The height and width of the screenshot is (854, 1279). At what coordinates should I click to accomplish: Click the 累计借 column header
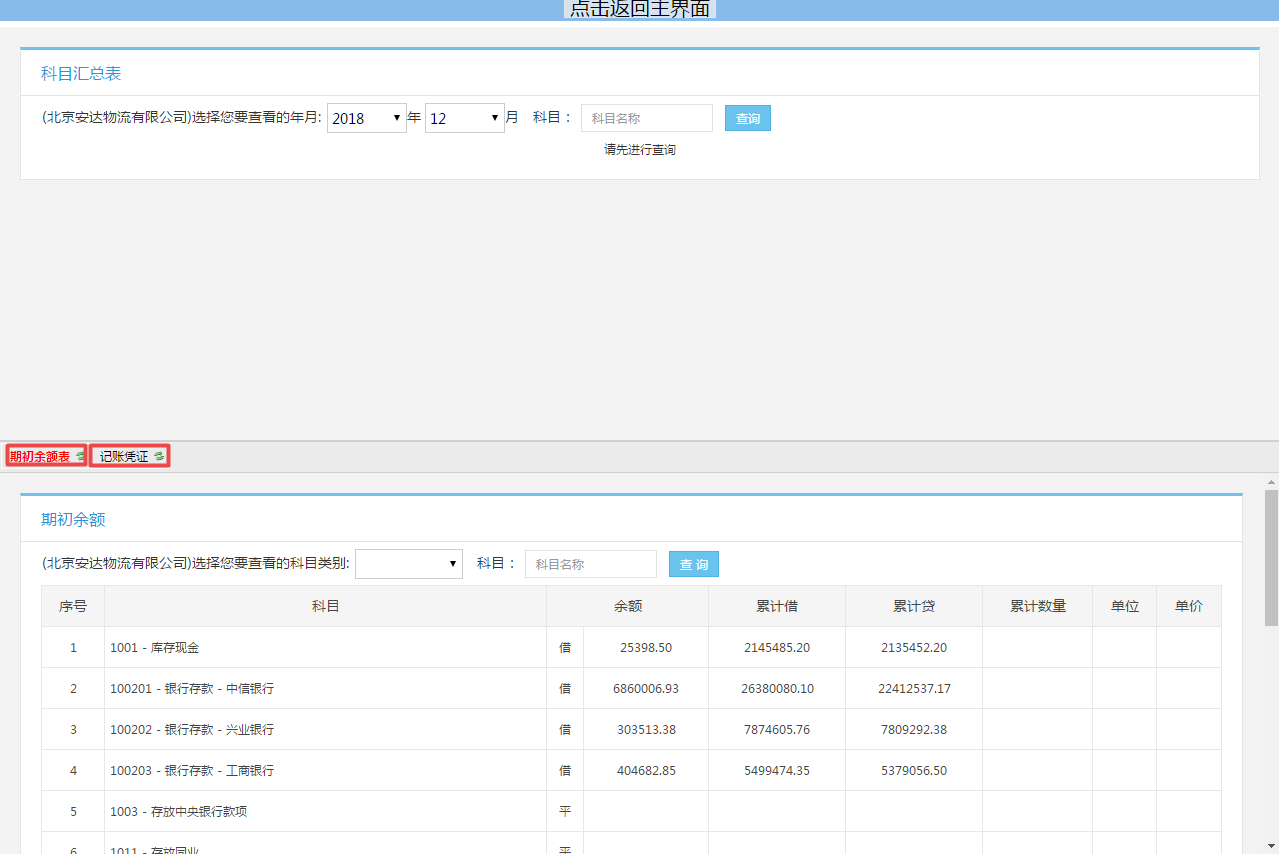[x=776, y=606]
